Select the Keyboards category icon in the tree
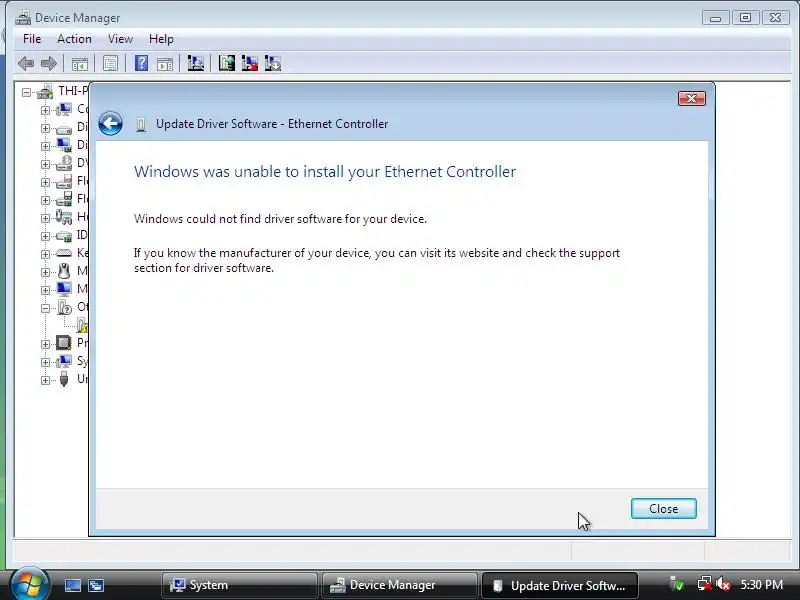800x600 pixels. pyautogui.click(x=64, y=253)
